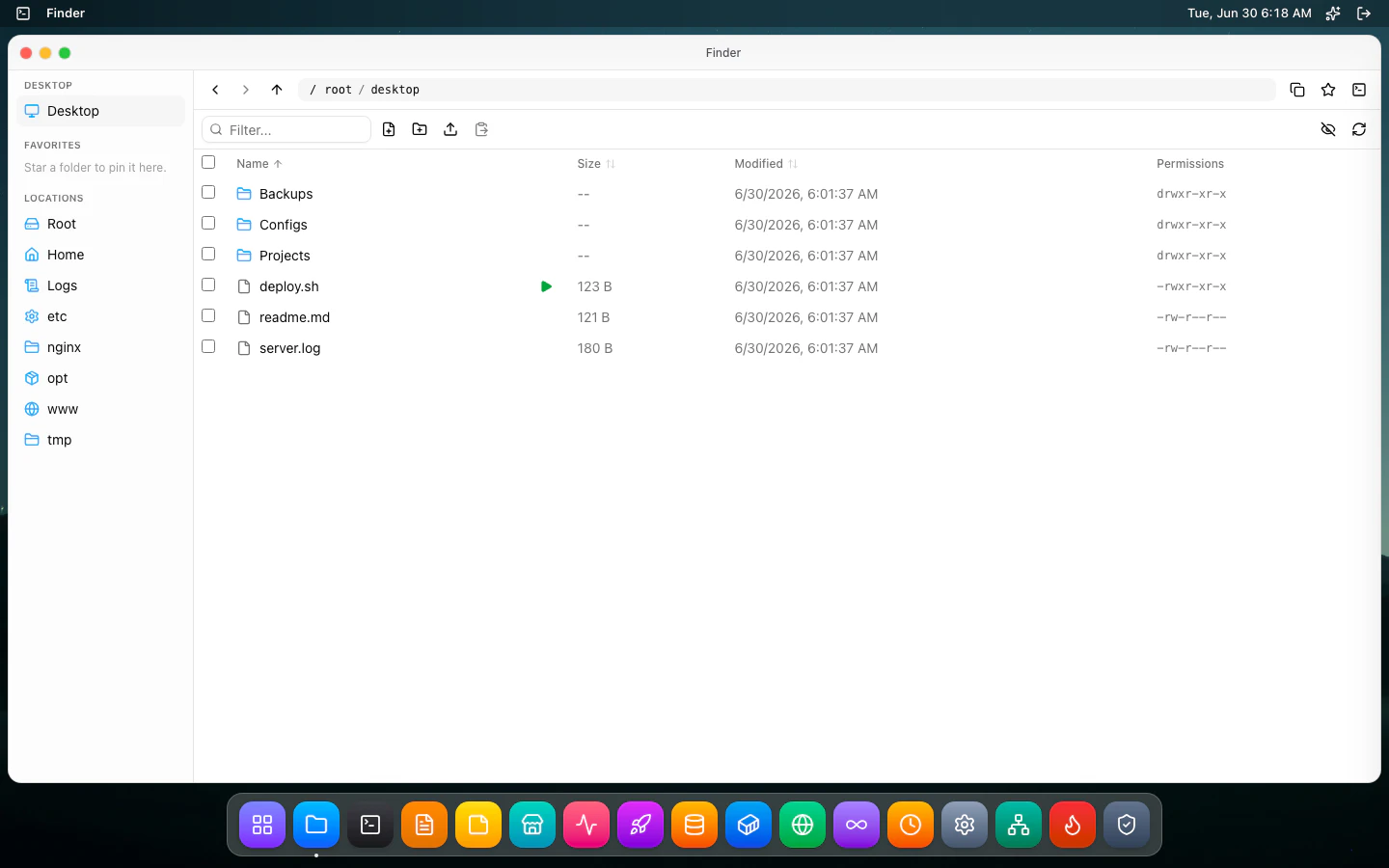Click the paste clipboard icon

tap(481, 129)
